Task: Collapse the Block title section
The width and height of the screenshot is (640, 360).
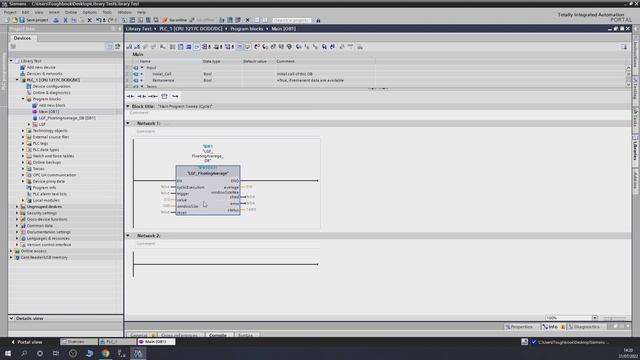Action: click(128, 106)
